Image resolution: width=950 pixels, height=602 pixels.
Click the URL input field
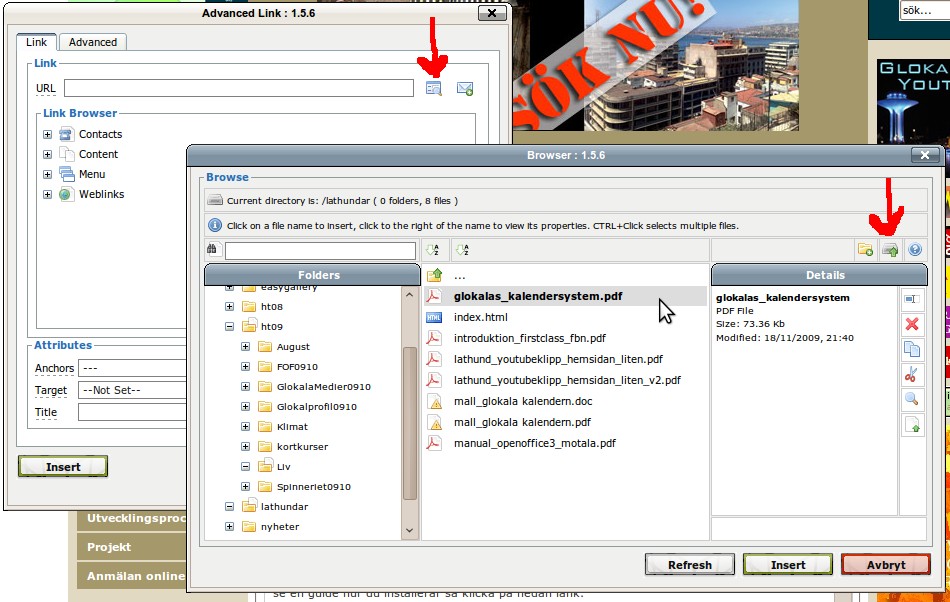click(239, 88)
